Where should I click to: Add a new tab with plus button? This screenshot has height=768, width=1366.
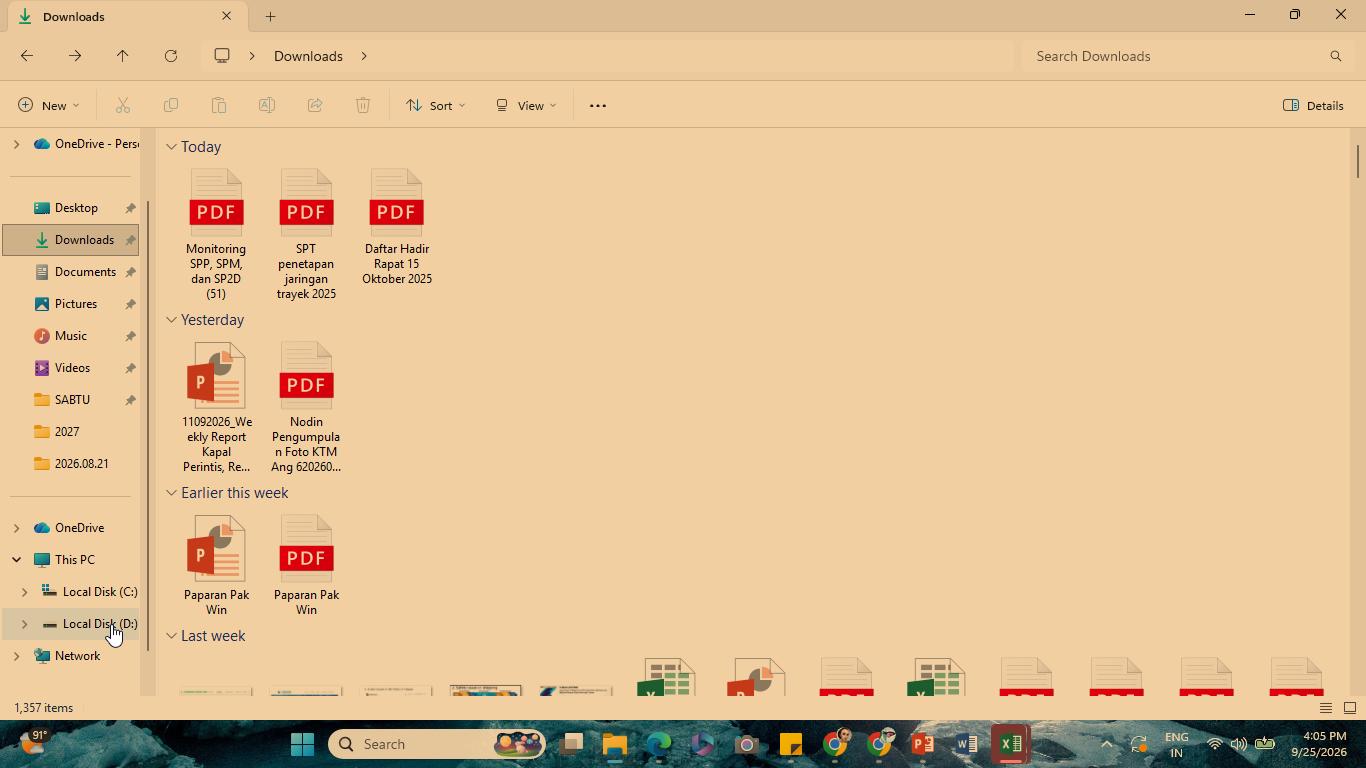click(270, 16)
